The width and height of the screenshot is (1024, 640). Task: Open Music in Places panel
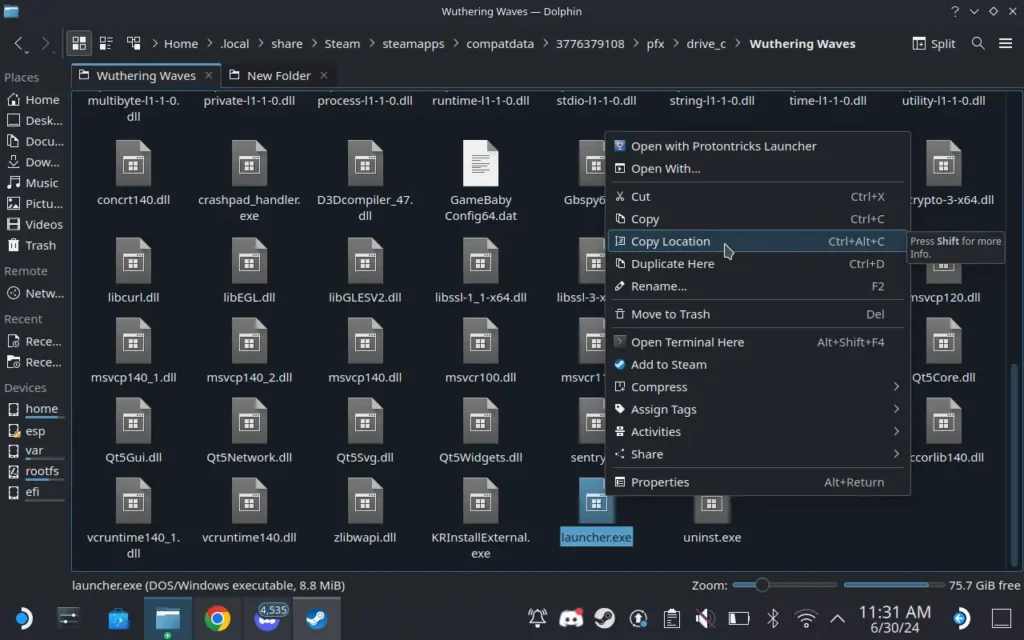pos(34,183)
